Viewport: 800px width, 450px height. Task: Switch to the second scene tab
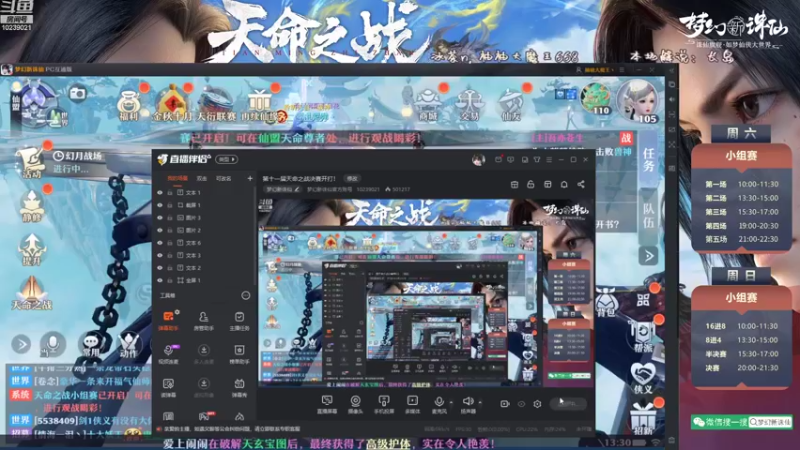pos(202,179)
